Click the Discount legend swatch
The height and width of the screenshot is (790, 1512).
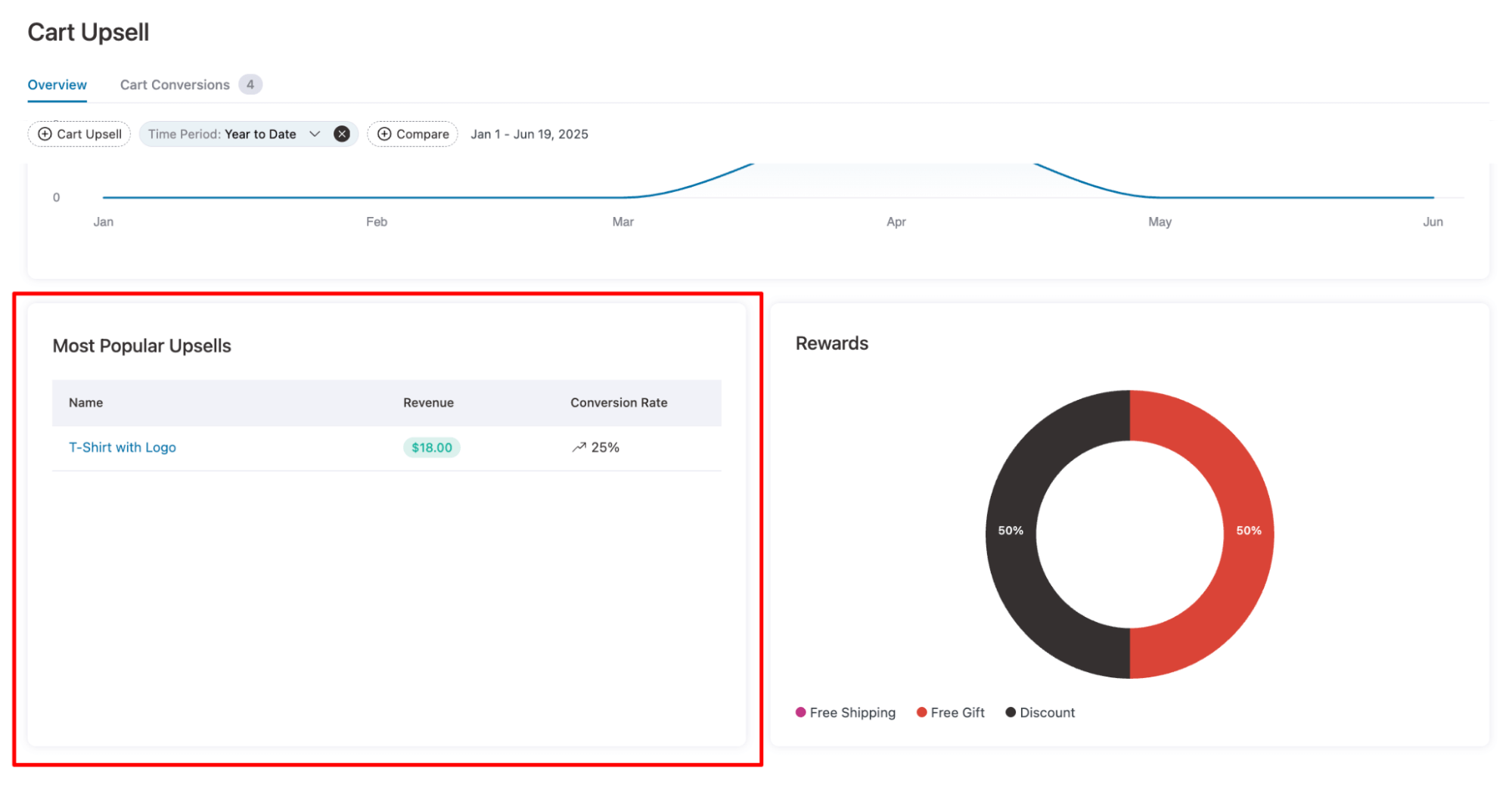pos(1011,712)
